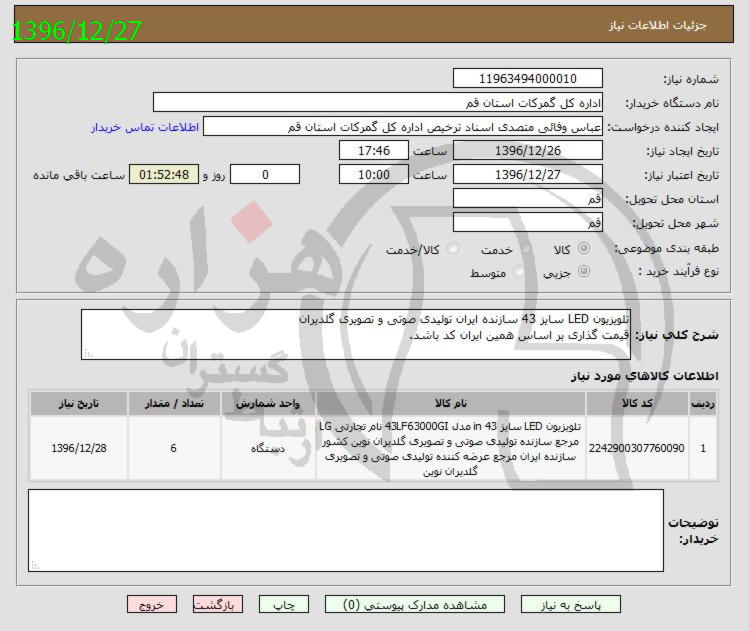Select the کالا radio button
The width and height of the screenshot is (749, 631).
[584, 248]
